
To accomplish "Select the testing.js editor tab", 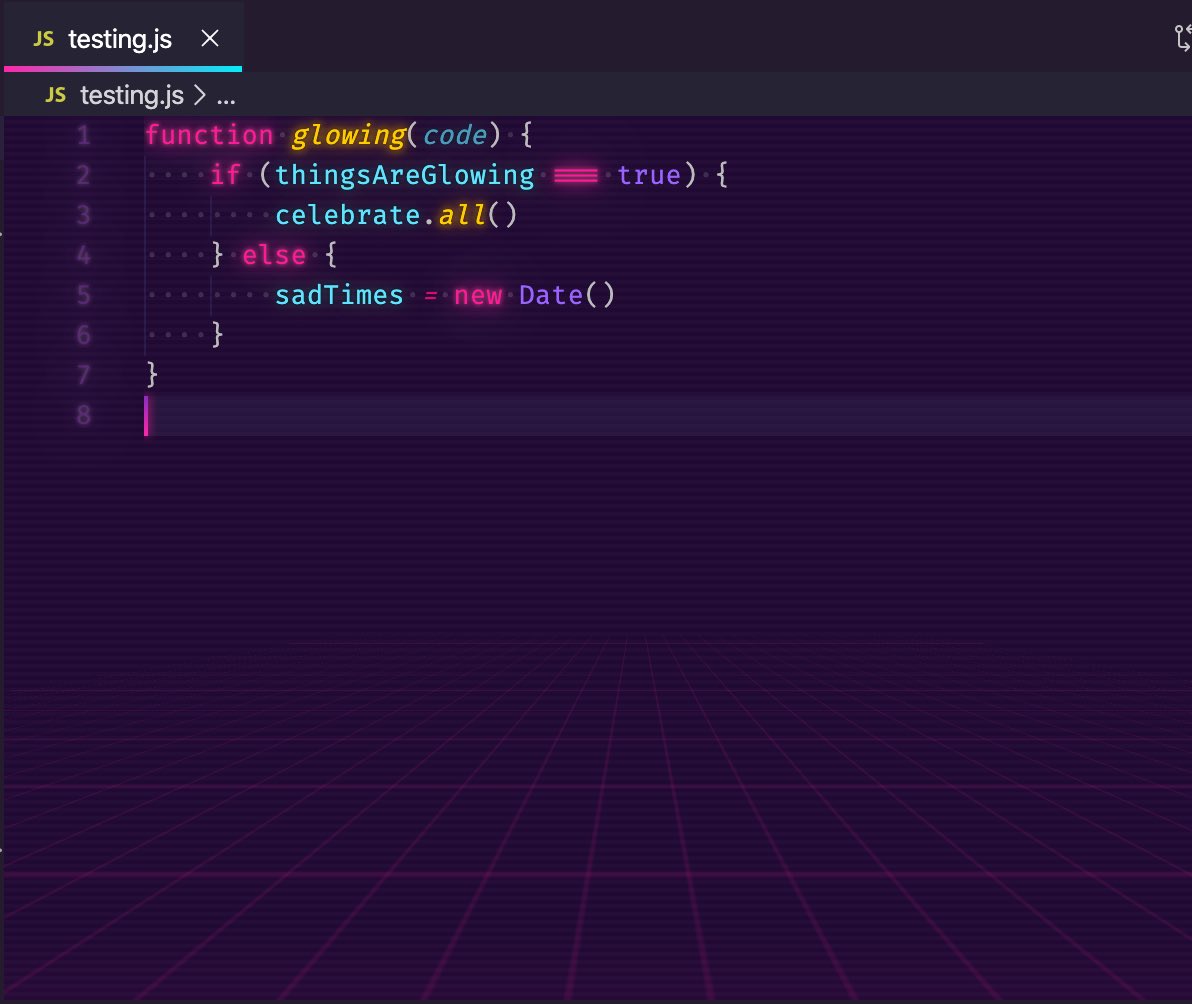I will 123,37.
